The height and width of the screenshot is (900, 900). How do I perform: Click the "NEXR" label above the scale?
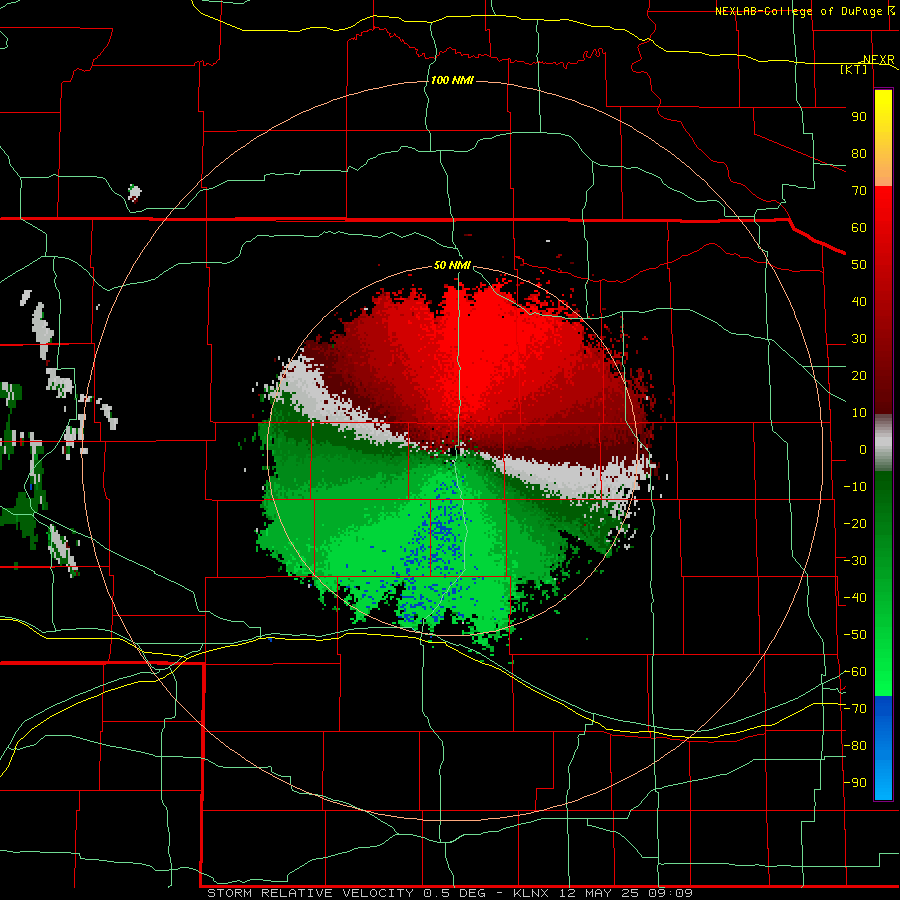point(879,60)
